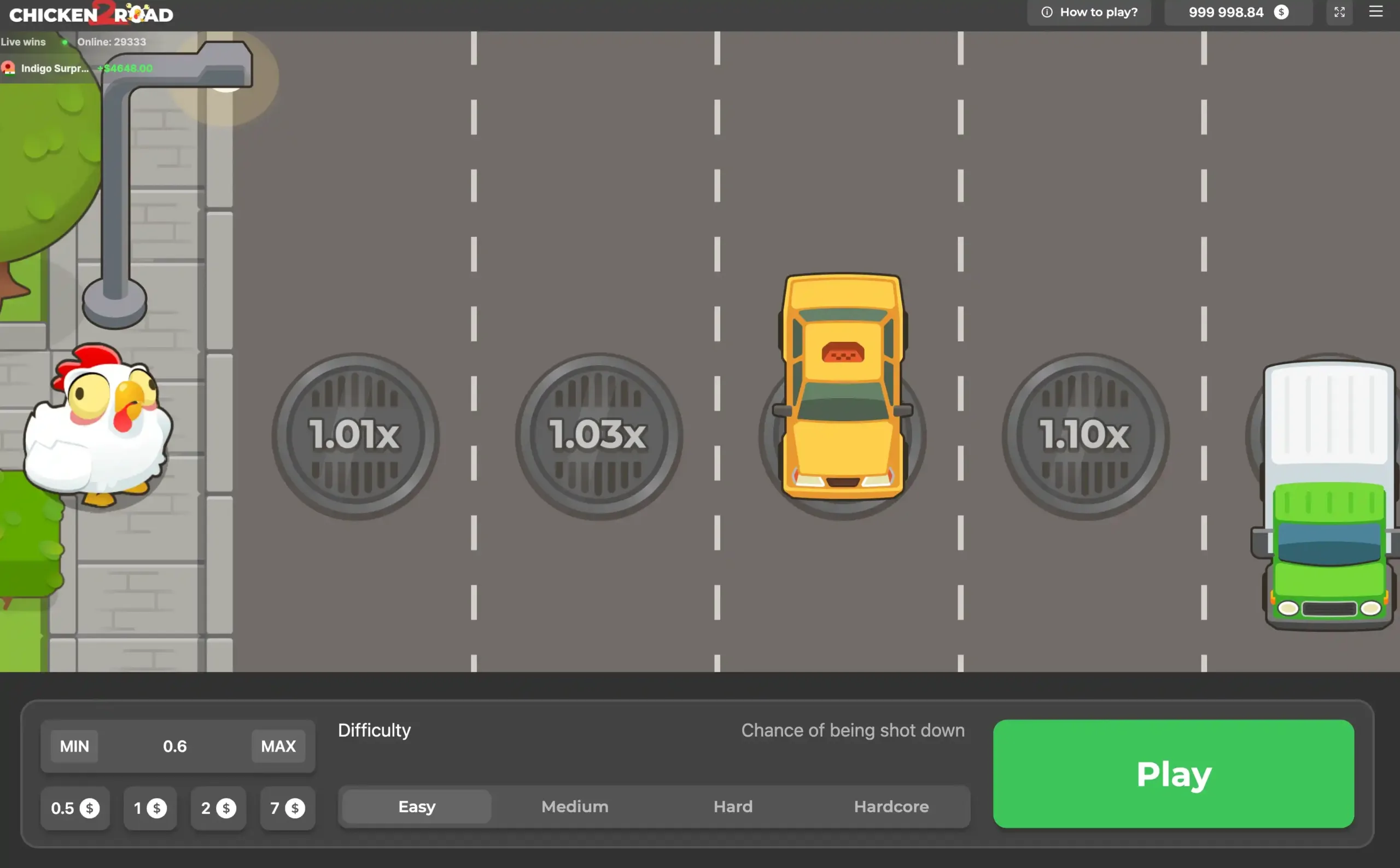Click the Chicken Road logo

pos(91,14)
